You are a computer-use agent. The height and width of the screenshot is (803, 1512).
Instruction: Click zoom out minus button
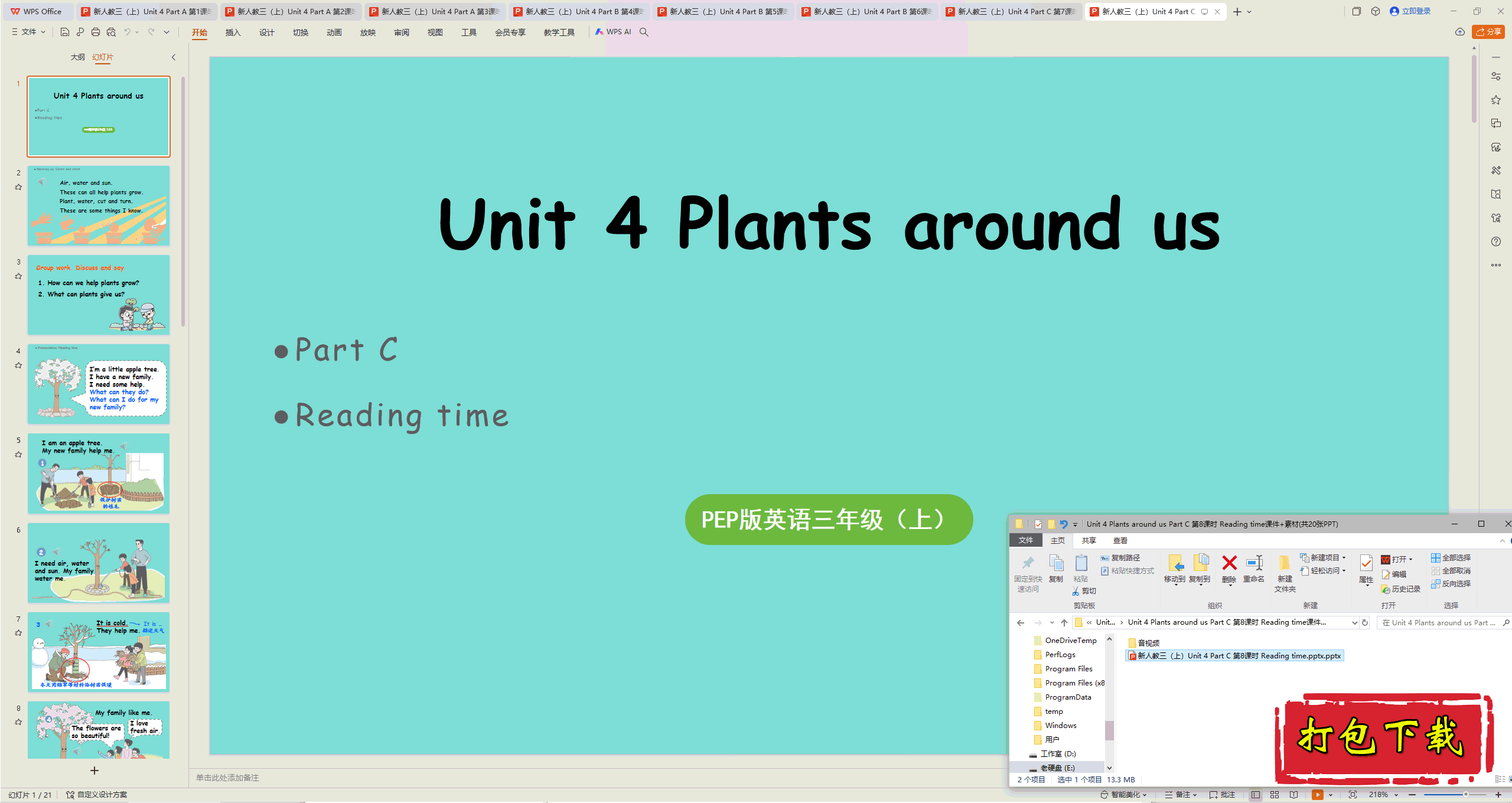coord(1412,795)
